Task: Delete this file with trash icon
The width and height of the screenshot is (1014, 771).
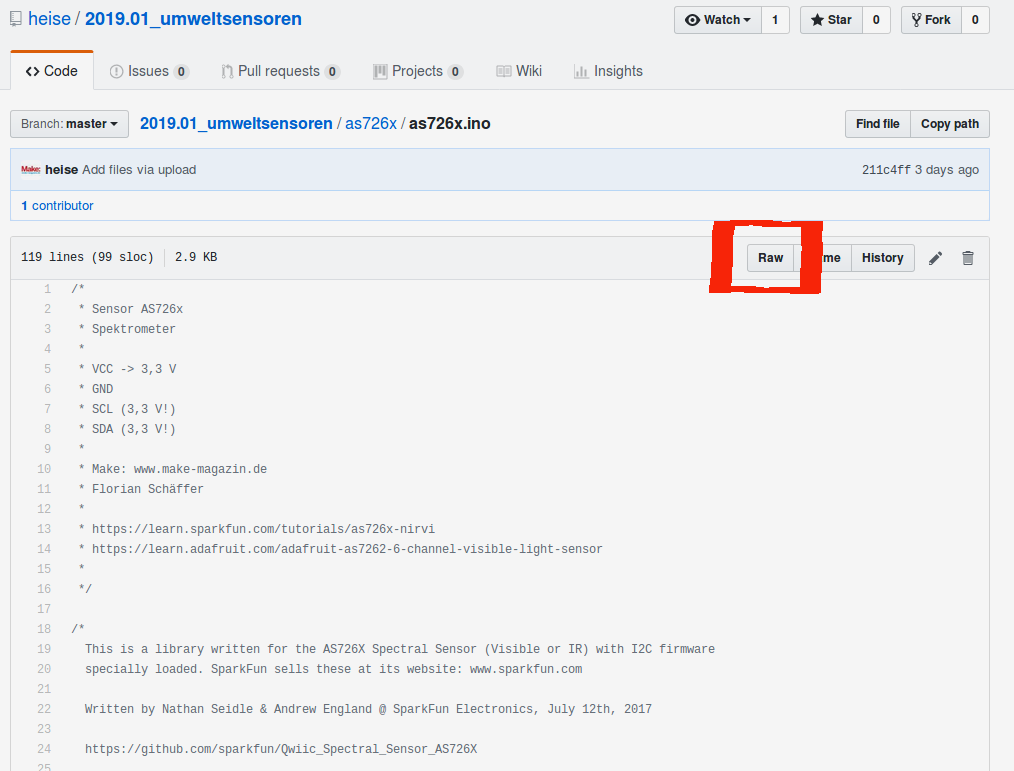Action: click(967, 258)
